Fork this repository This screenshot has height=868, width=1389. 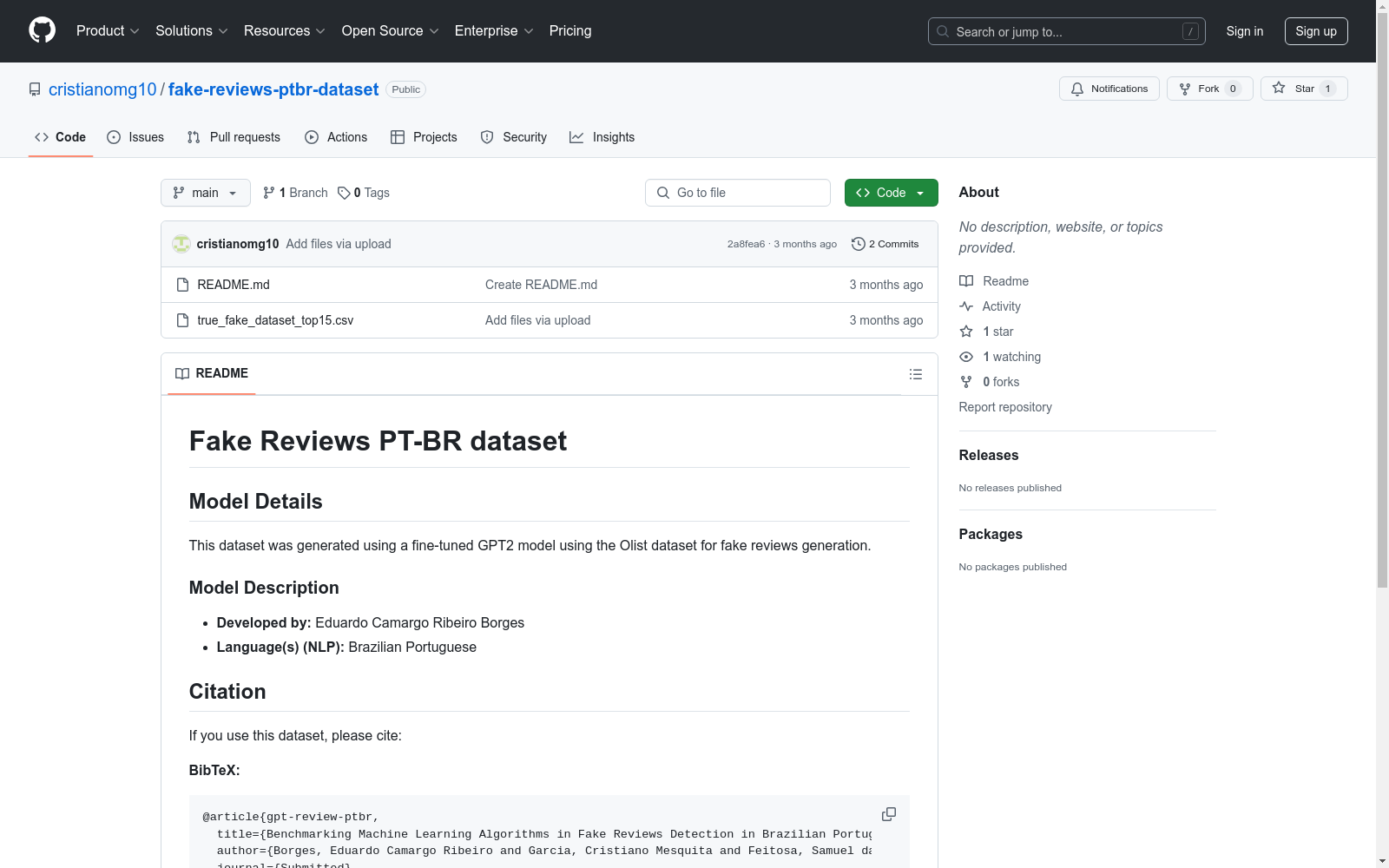(1210, 89)
